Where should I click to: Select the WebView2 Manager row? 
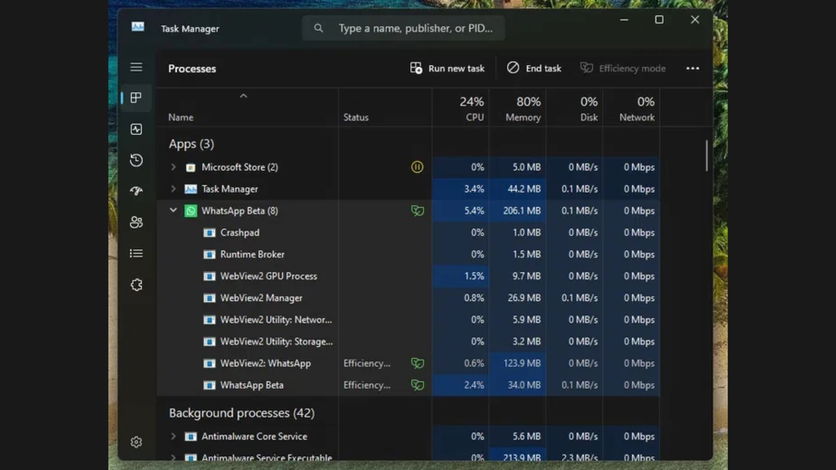(408, 298)
